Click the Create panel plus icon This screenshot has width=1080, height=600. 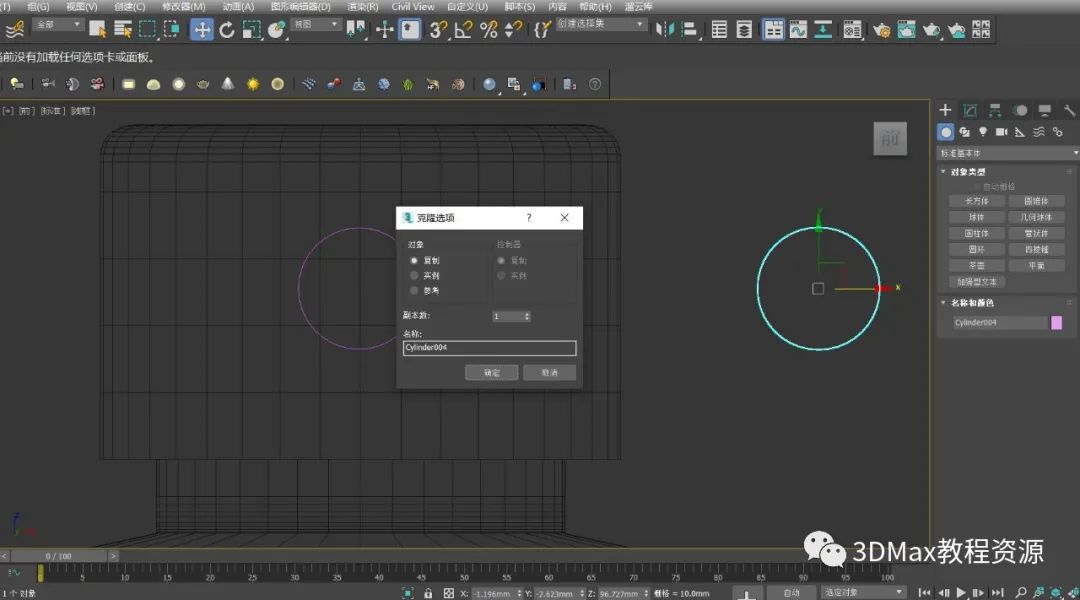(x=945, y=110)
